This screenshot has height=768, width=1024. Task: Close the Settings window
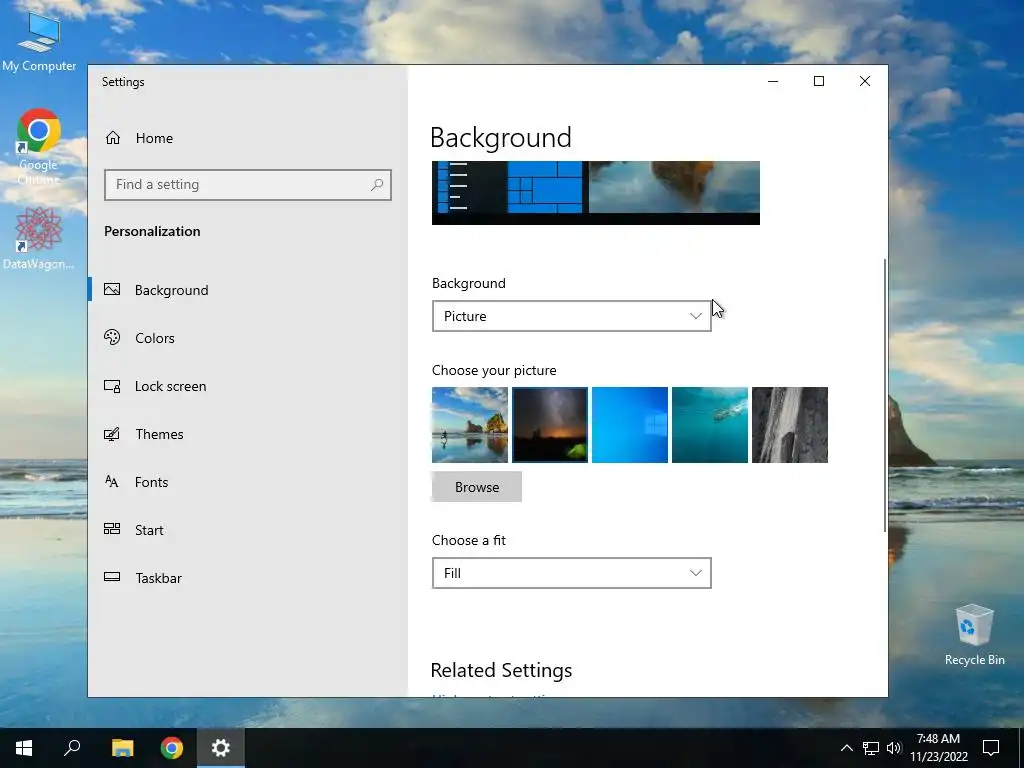(x=865, y=82)
